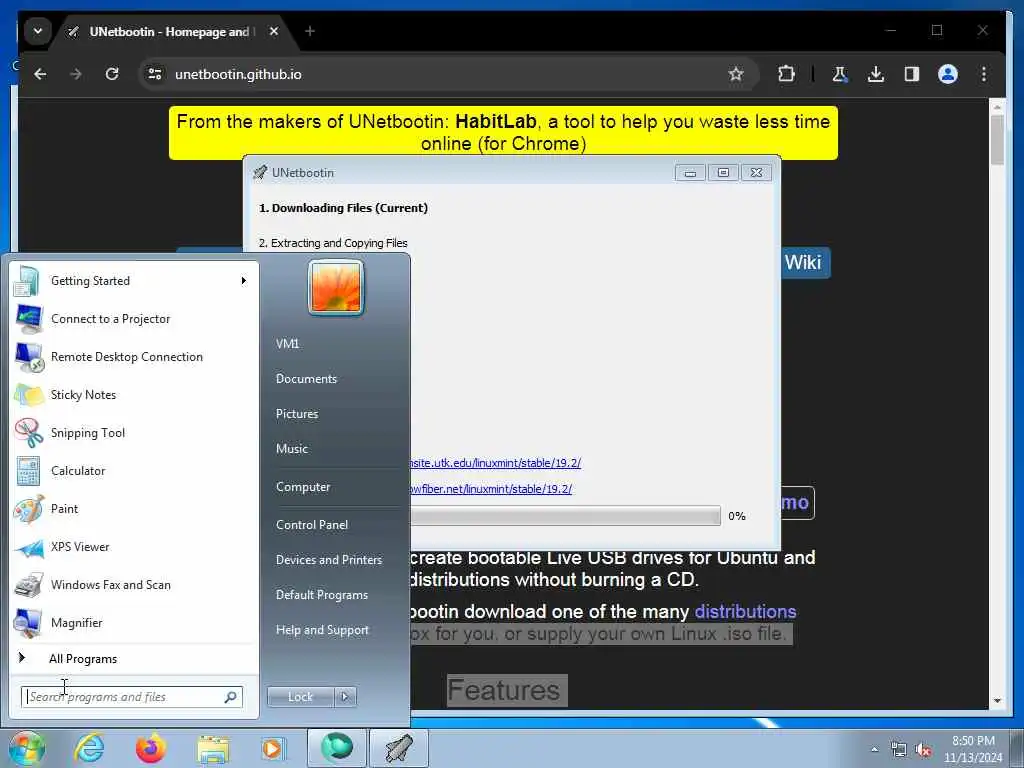The image size is (1024, 768).
Task: Open Music library
Action: click(292, 449)
